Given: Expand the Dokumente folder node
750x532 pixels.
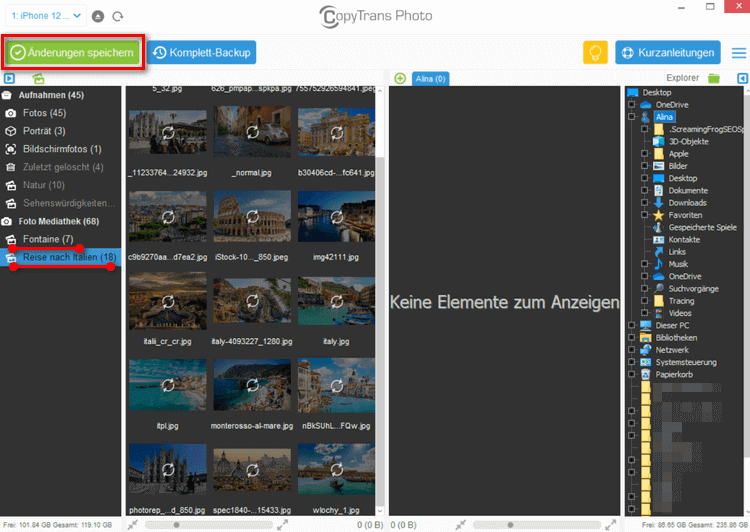Looking at the screenshot, I should 645,190.
